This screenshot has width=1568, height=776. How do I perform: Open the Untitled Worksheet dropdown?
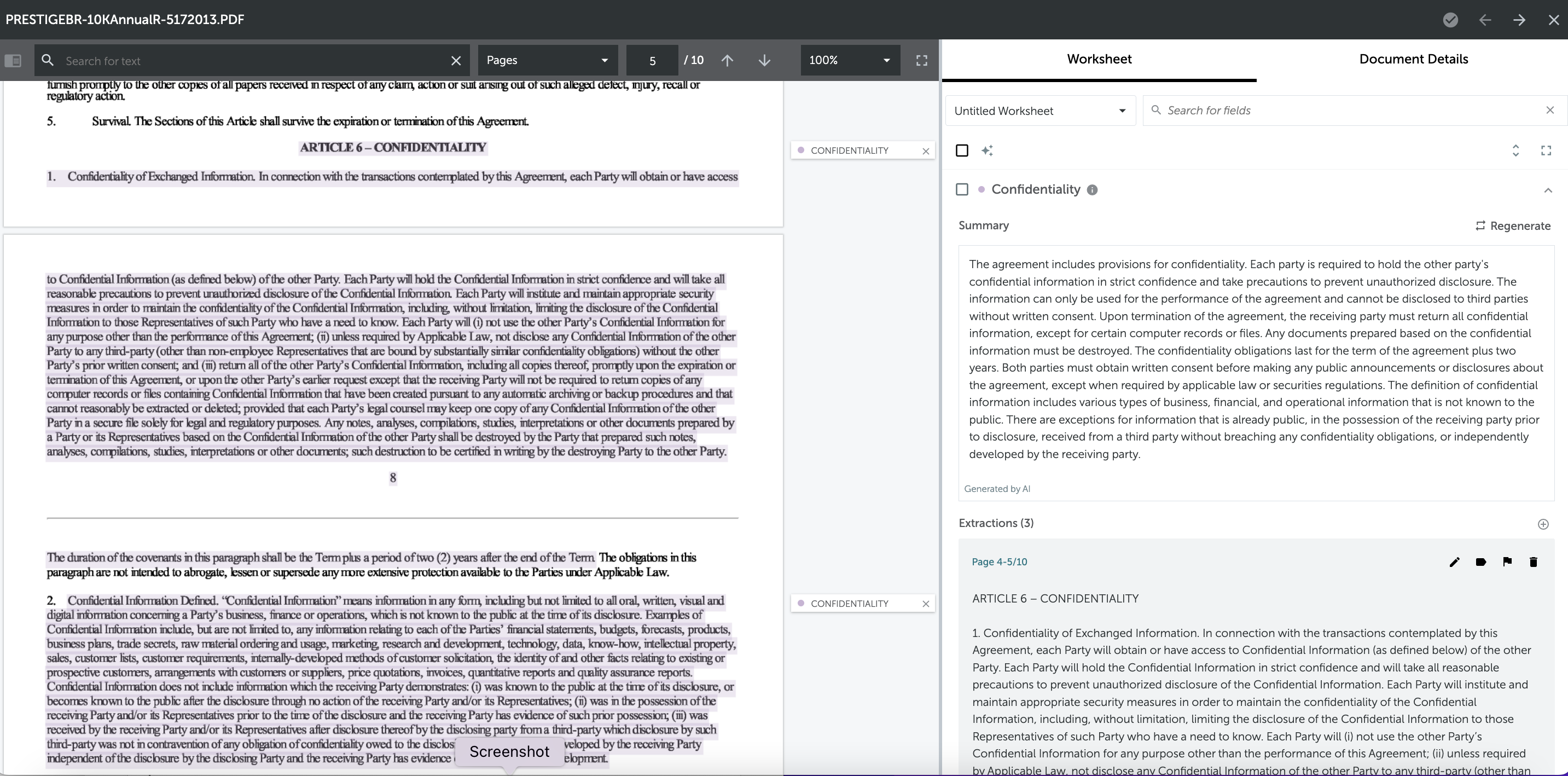pos(1040,111)
